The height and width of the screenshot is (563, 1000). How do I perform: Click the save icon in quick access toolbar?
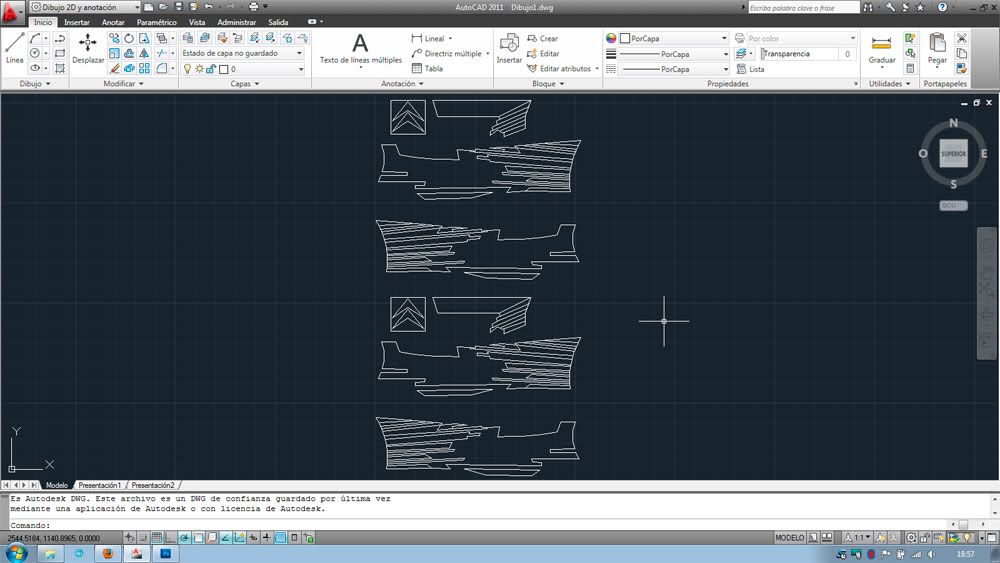[179, 7]
